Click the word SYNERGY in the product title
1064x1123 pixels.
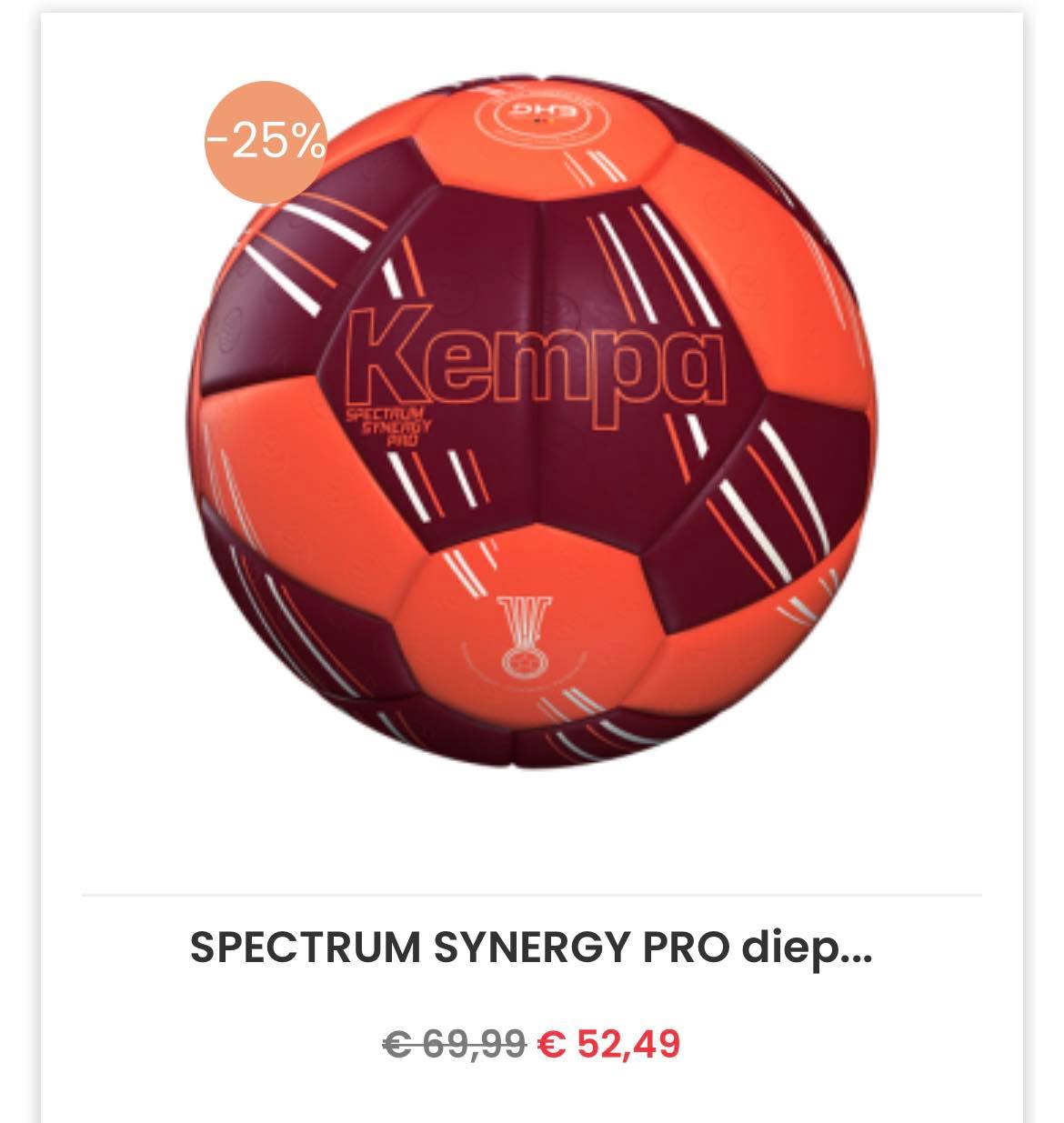(531, 948)
